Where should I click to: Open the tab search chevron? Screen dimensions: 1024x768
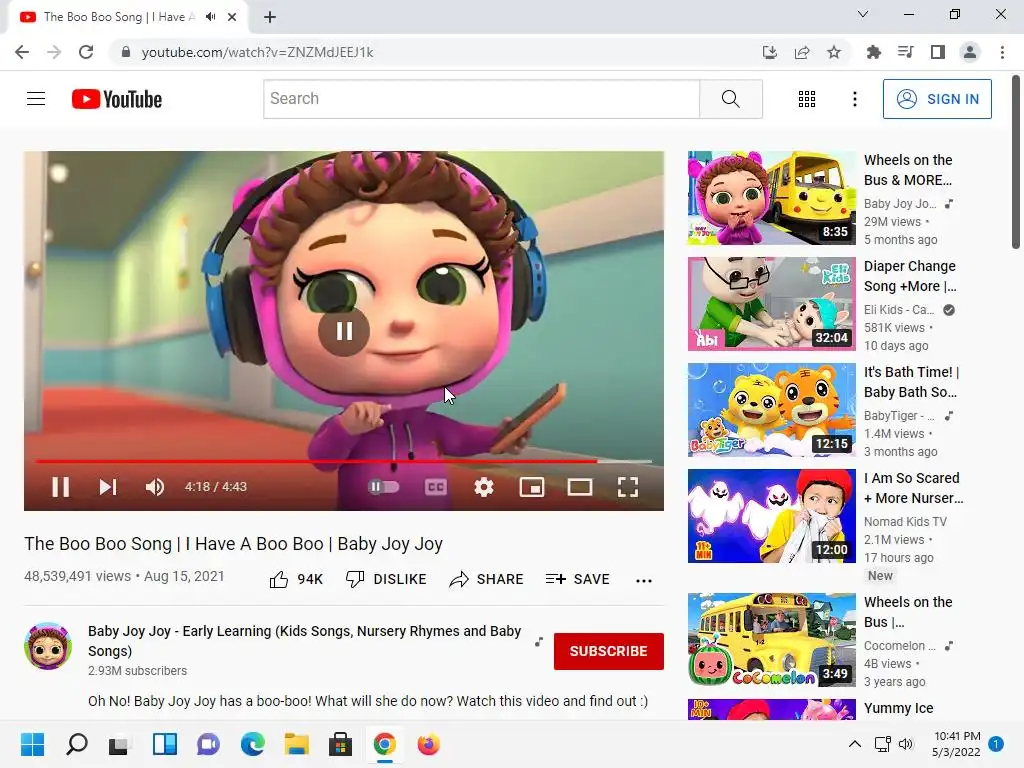[x=863, y=14]
